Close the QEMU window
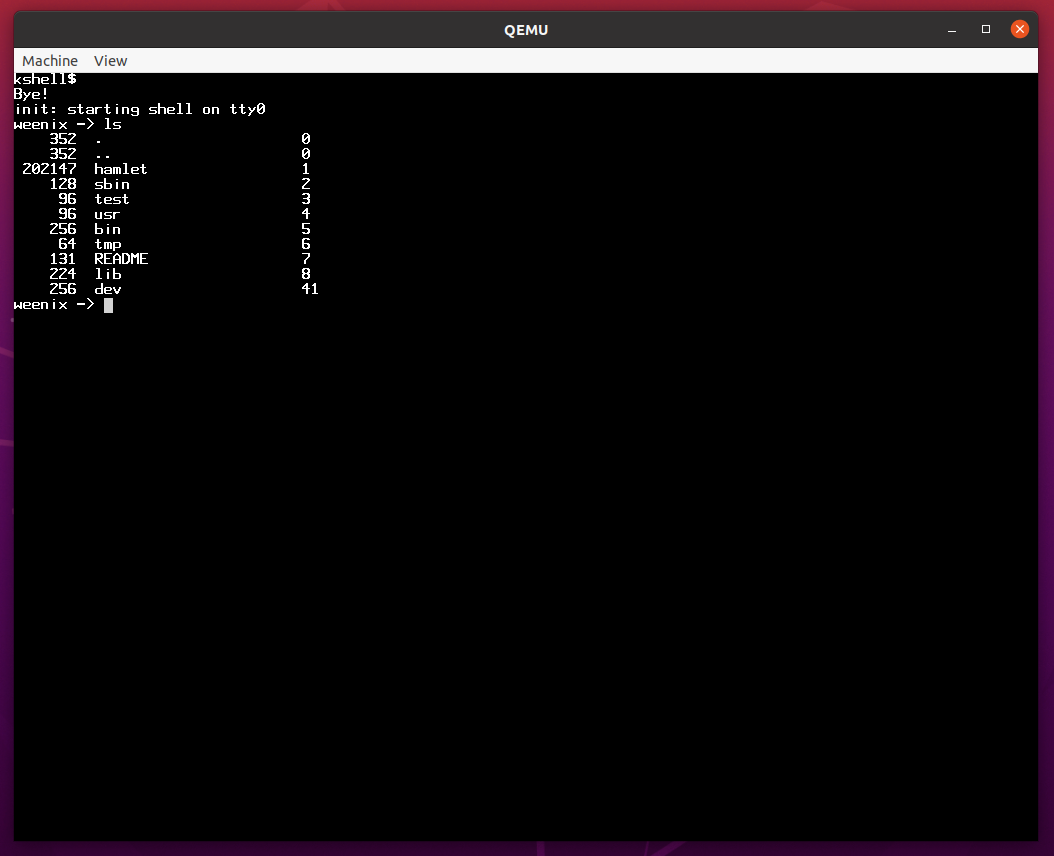 [x=1019, y=30]
